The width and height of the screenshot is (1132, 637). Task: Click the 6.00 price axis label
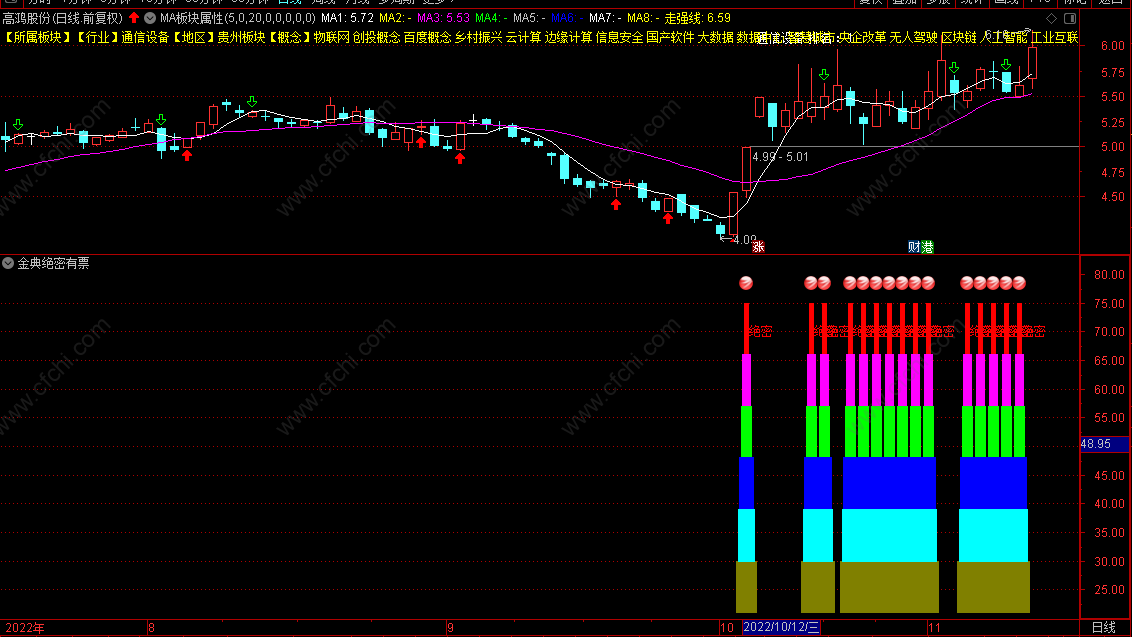tap(1113, 46)
